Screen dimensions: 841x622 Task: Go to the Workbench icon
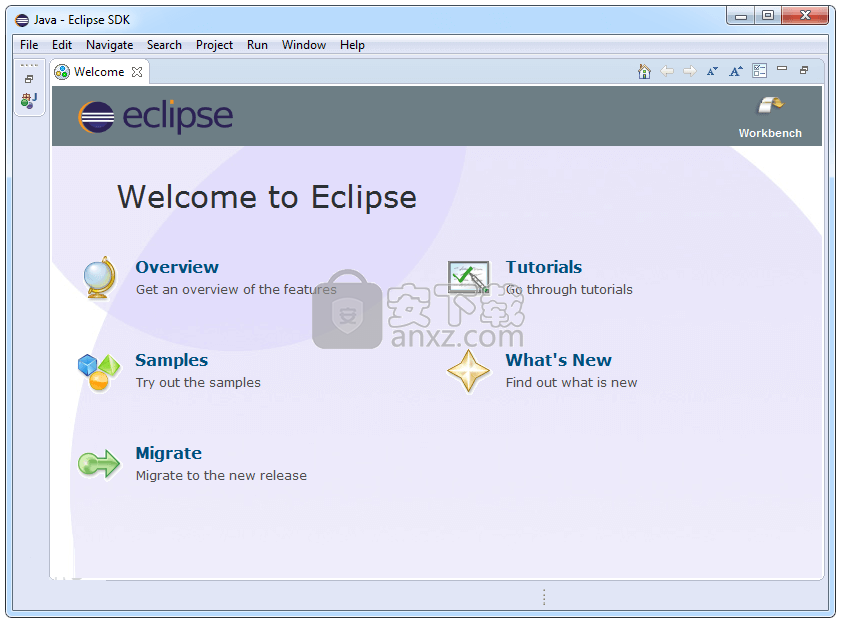[770, 106]
